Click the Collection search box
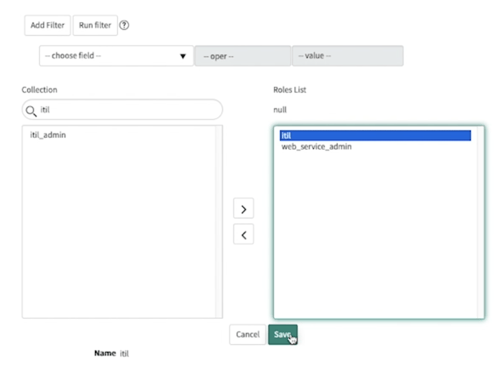The width and height of the screenshot is (500, 380). [122, 110]
